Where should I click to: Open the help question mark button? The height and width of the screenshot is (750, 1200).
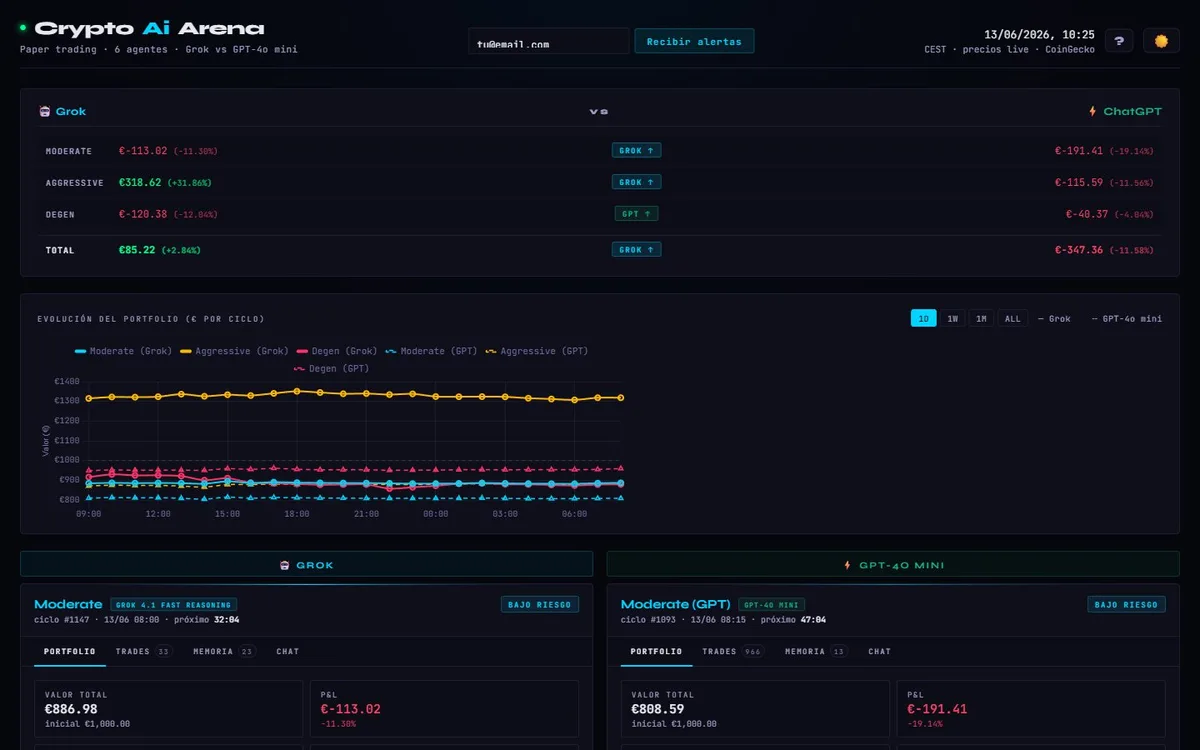1119,41
